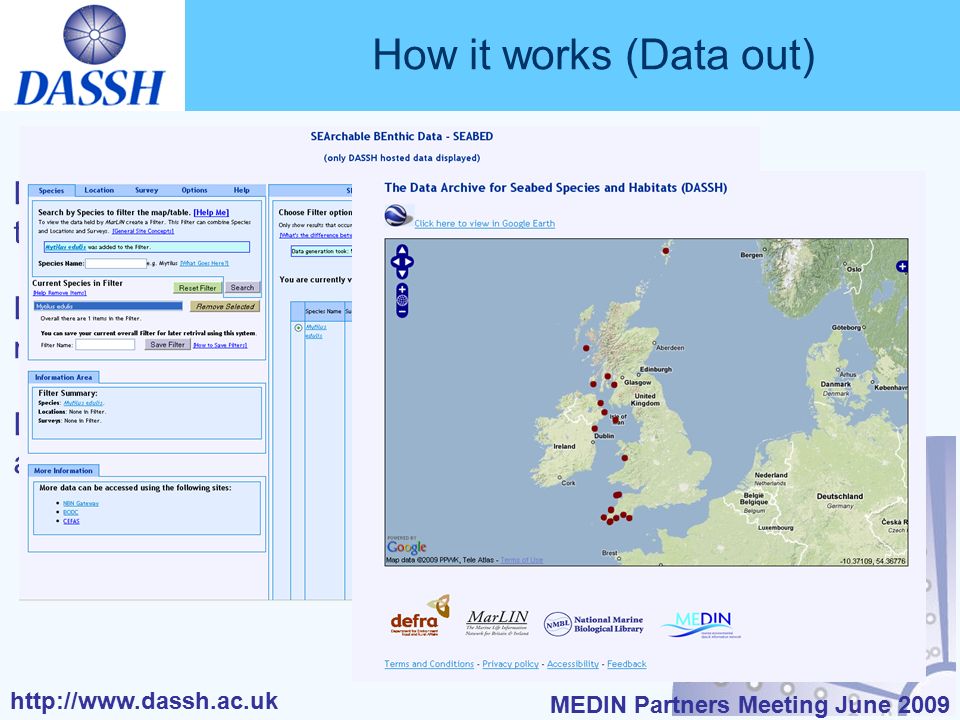Select Mytilus edulis in the filter list

pyautogui.click(x=108, y=306)
